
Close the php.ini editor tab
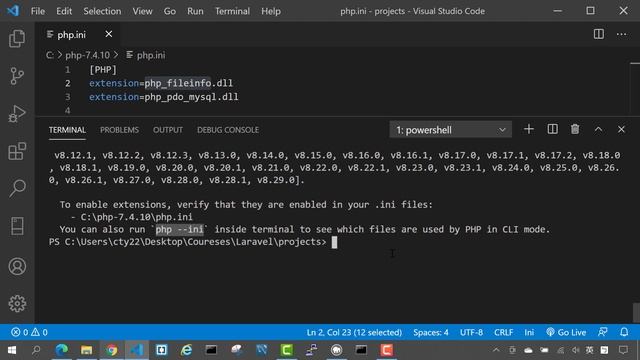(109, 34)
